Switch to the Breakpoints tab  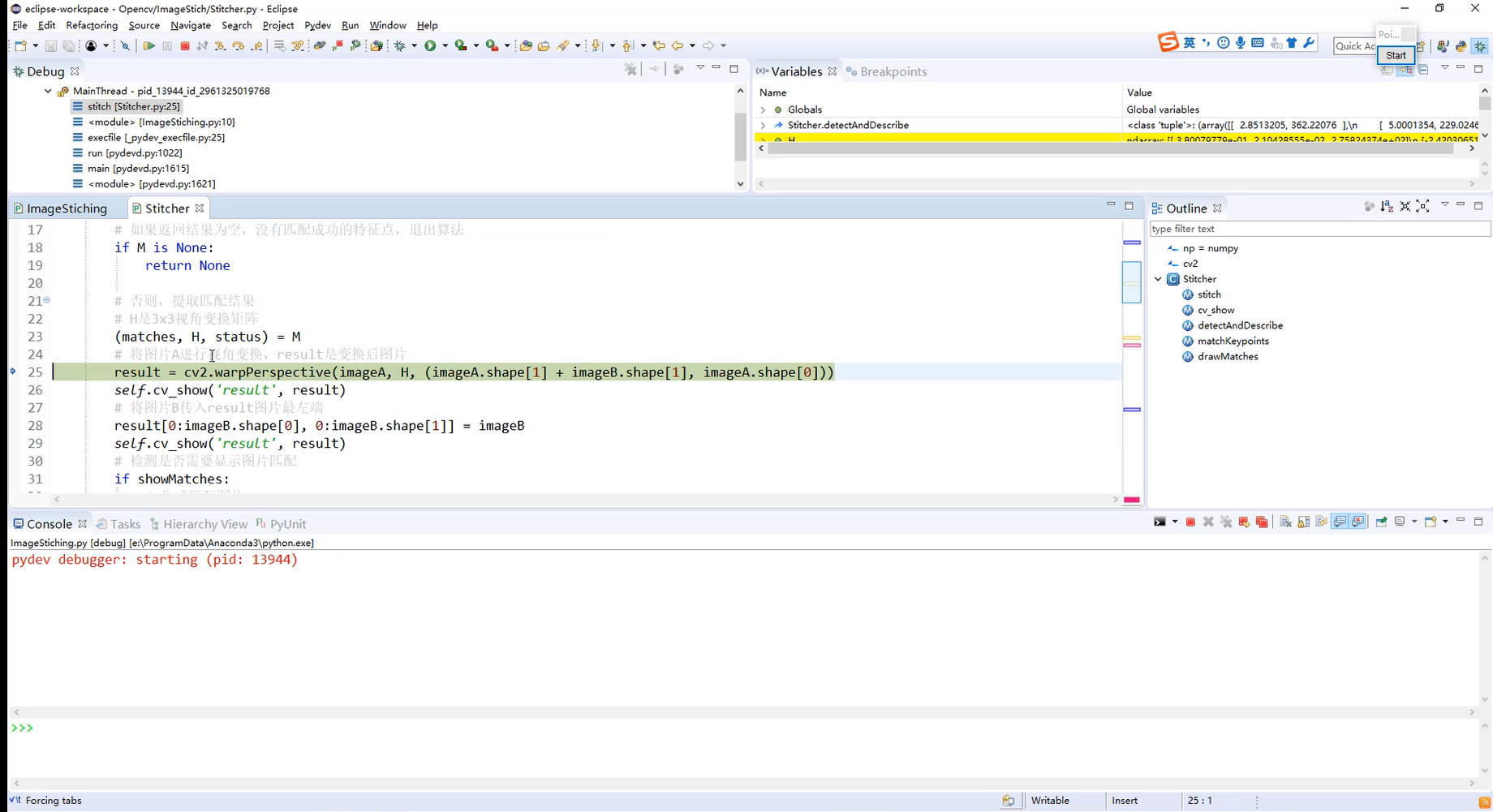point(886,71)
